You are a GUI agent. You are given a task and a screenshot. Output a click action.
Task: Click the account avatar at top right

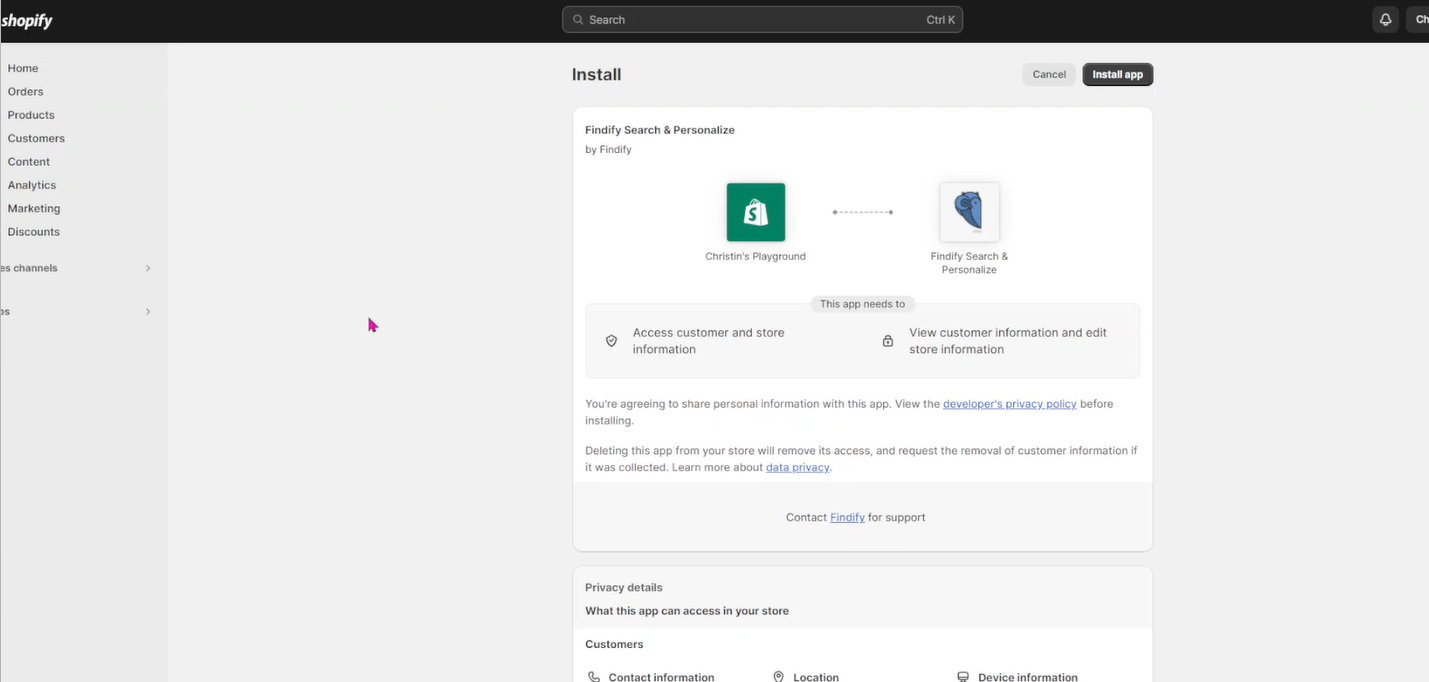[x=1418, y=20]
